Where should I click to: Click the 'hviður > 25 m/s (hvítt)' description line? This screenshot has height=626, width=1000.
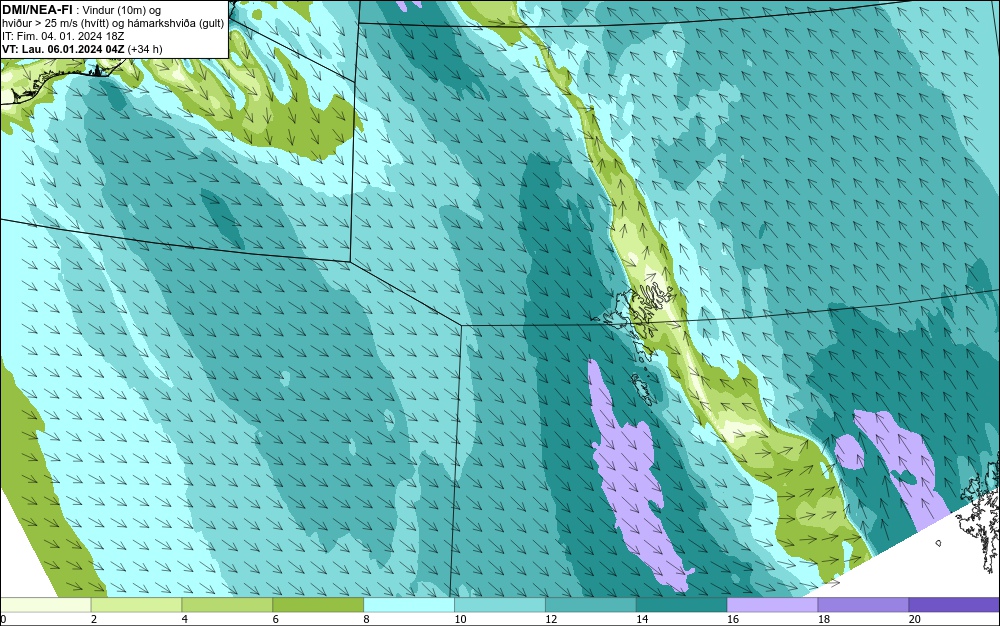coord(113,23)
